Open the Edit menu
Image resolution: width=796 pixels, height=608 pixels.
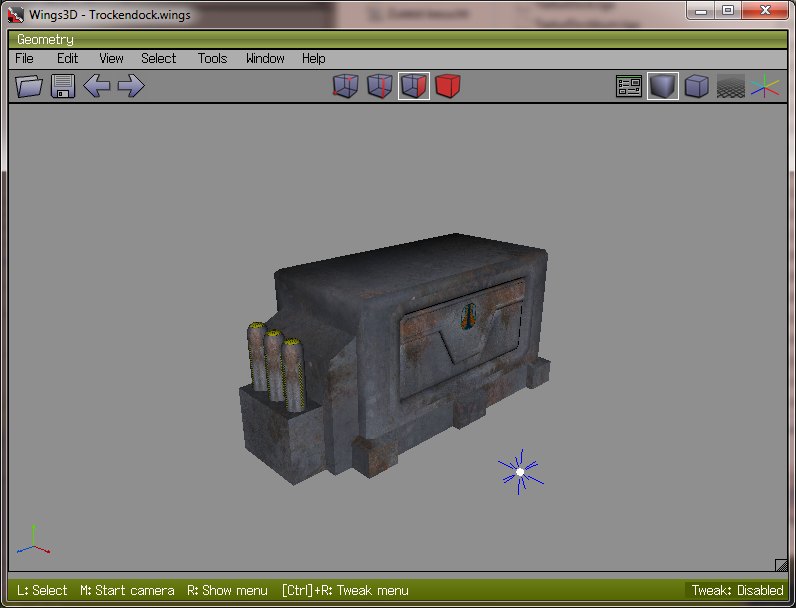[x=67, y=59]
